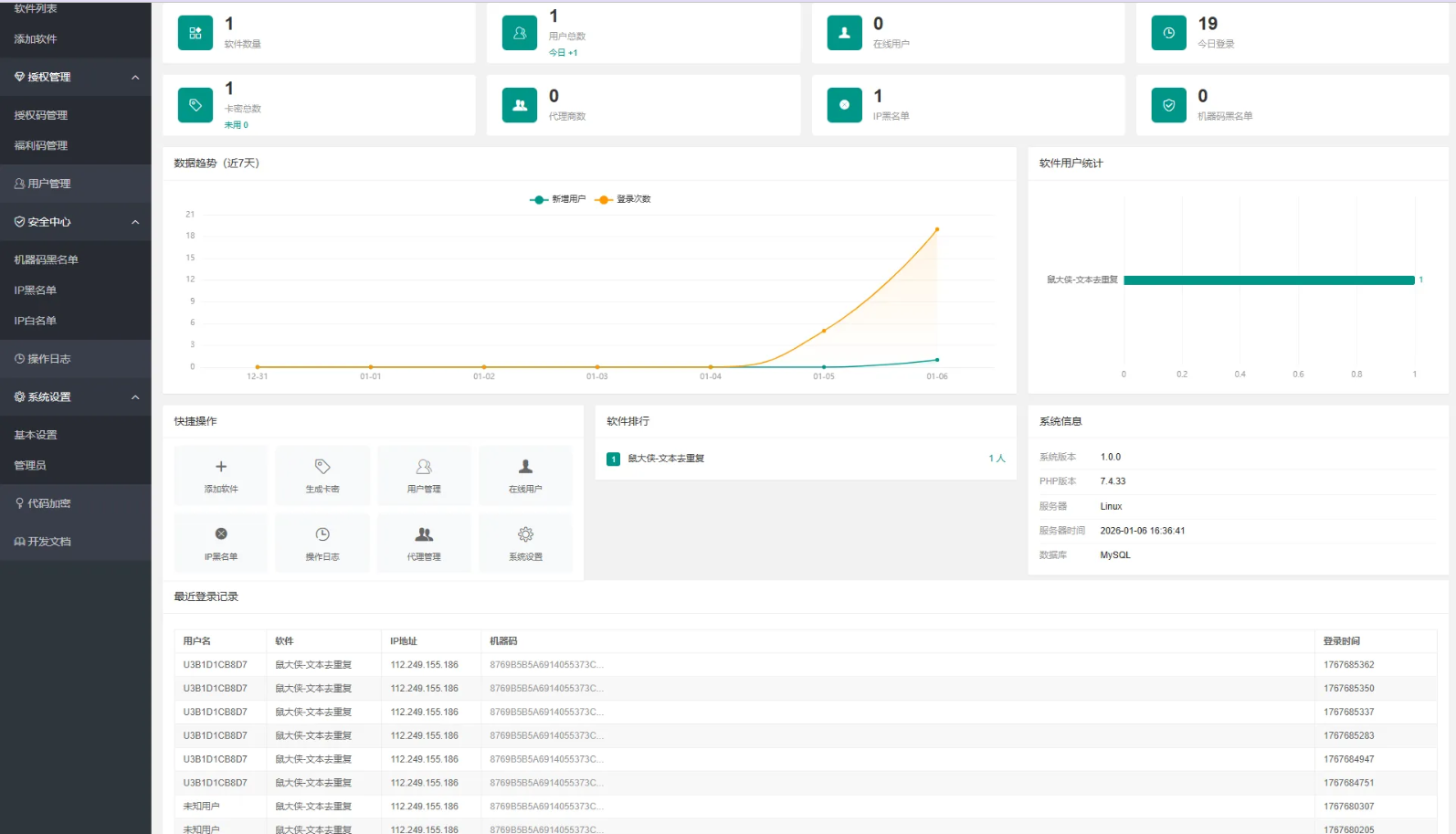Toggle the 新增用户 series in the chart legend
The height and width of the screenshot is (834, 1456).
pyautogui.click(x=558, y=199)
